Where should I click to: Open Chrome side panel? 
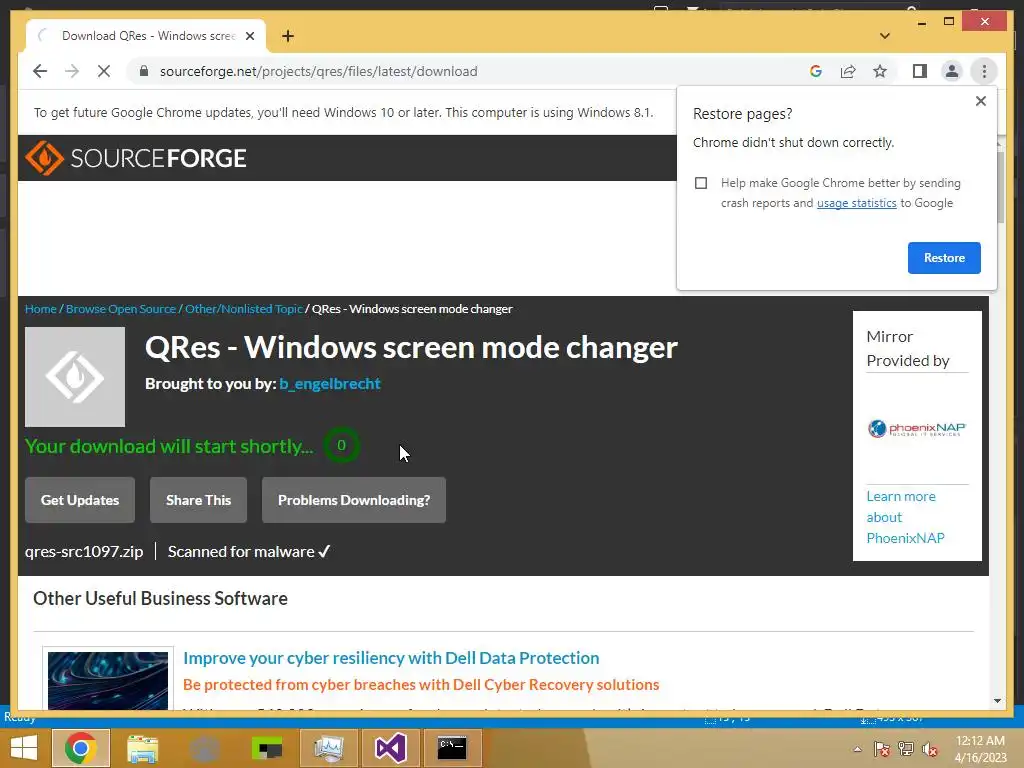tap(920, 71)
